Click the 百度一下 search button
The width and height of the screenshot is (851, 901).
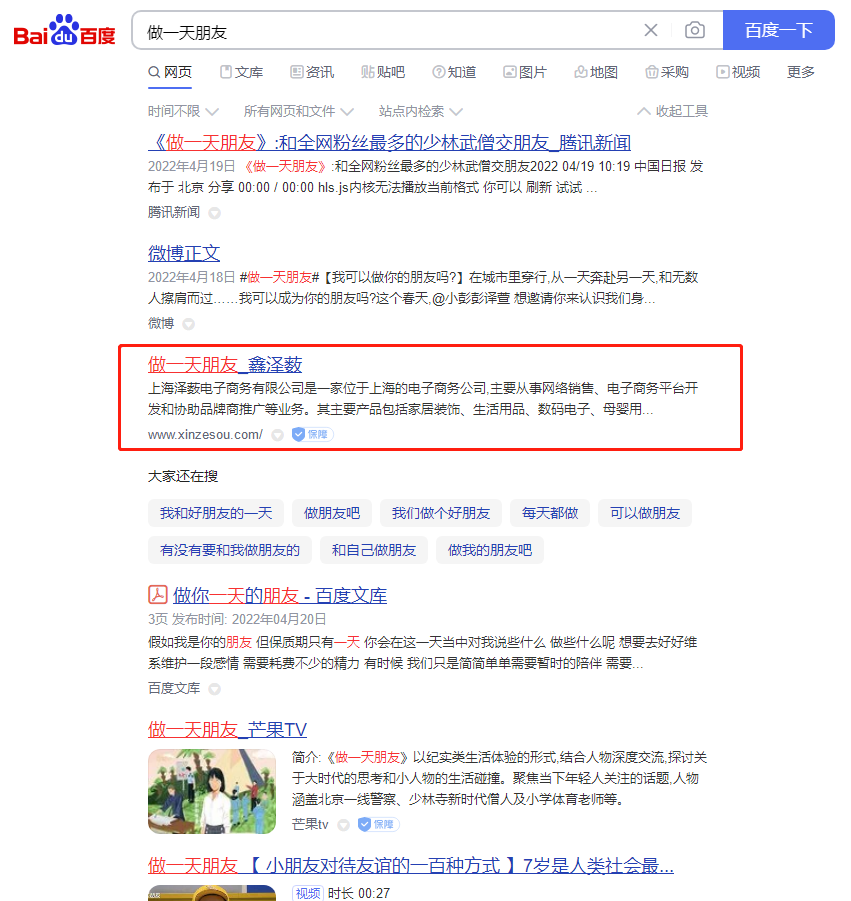click(779, 30)
